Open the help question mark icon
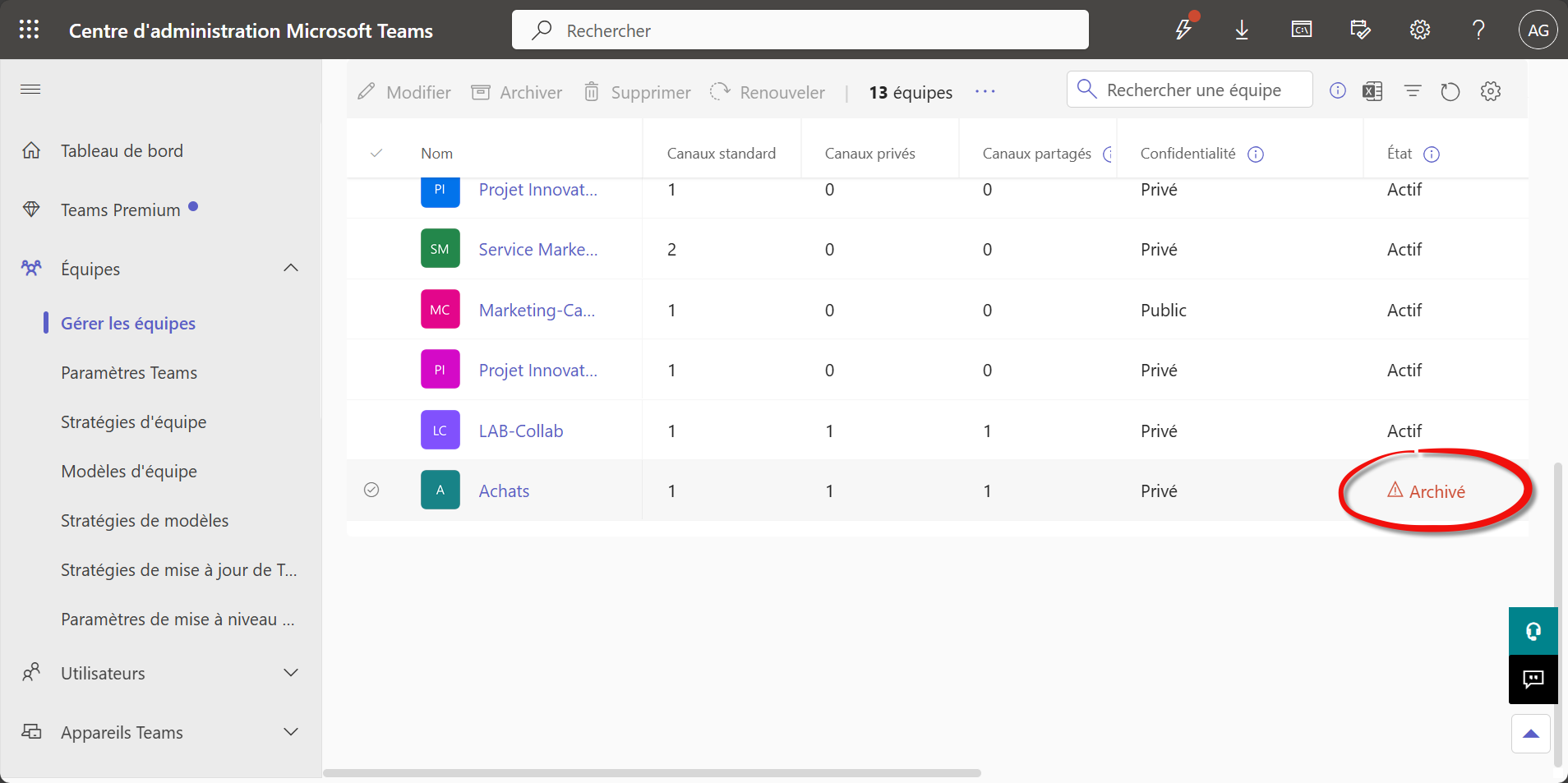The image size is (1568, 783). point(1478,30)
